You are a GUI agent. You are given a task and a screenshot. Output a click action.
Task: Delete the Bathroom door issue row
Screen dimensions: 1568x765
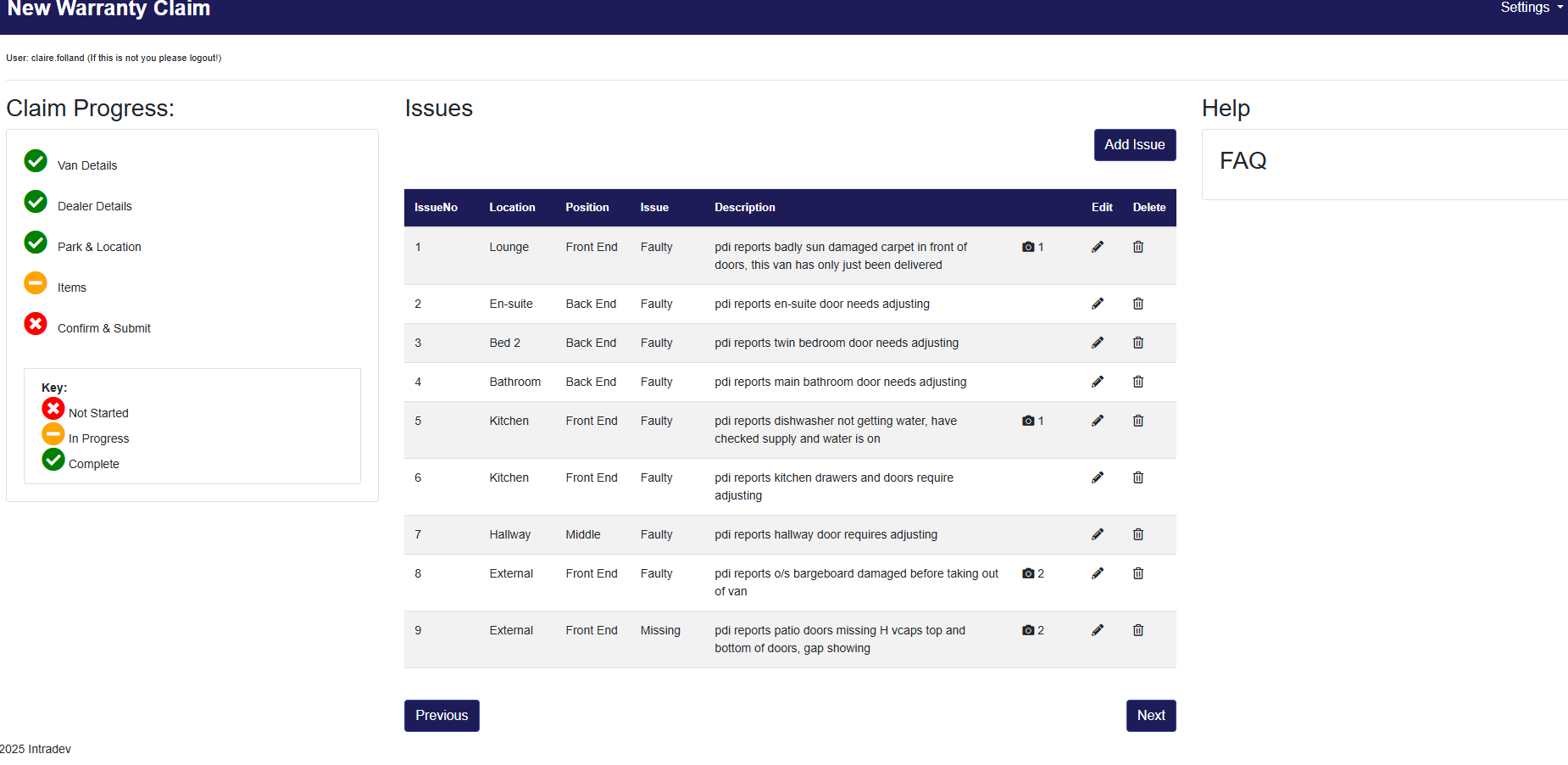click(x=1137, y=382)
